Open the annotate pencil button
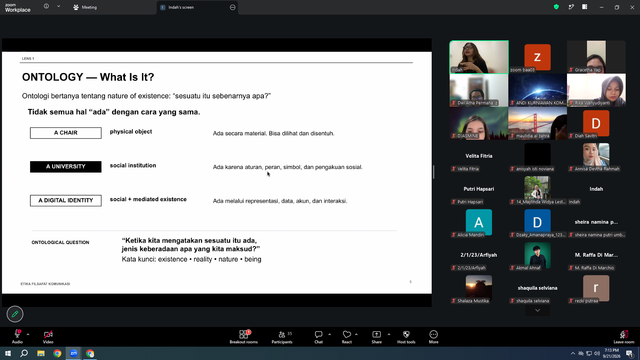 pyautogui.click(x=15, y=314)
